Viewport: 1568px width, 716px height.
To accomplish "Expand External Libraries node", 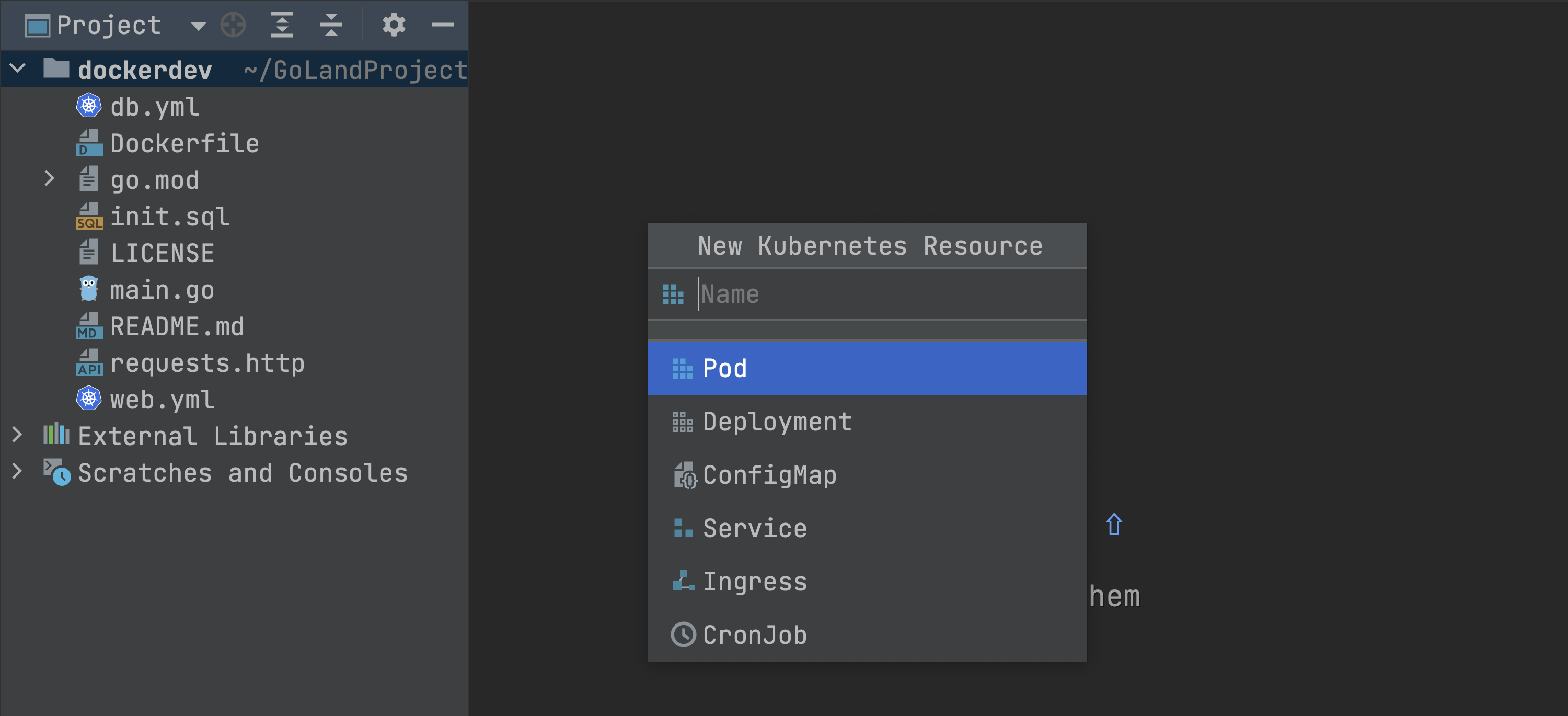I will [x=17, y=435].
